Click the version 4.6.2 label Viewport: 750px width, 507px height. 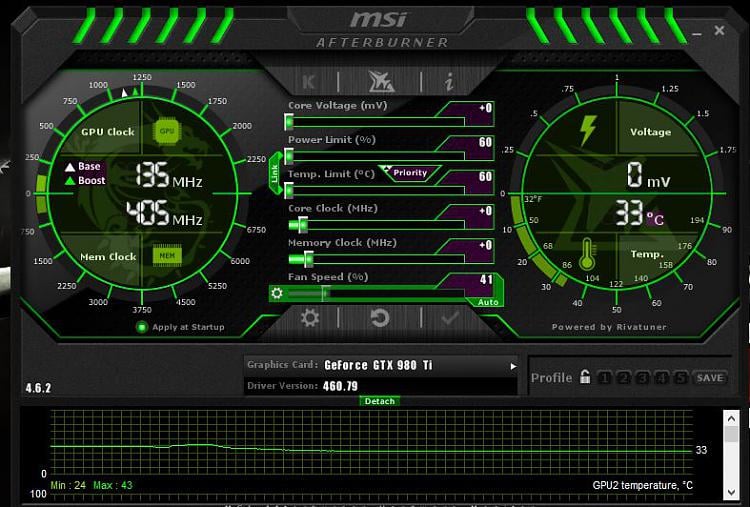pyautogui.click(x=38, y=388)
